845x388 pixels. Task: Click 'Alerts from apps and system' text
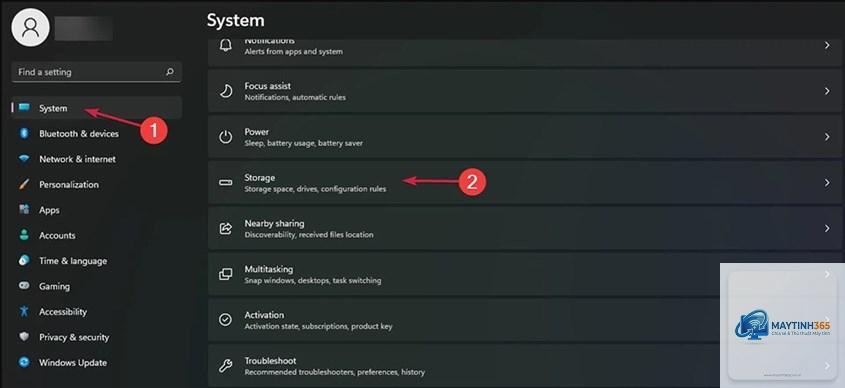[x=293, y=52]
